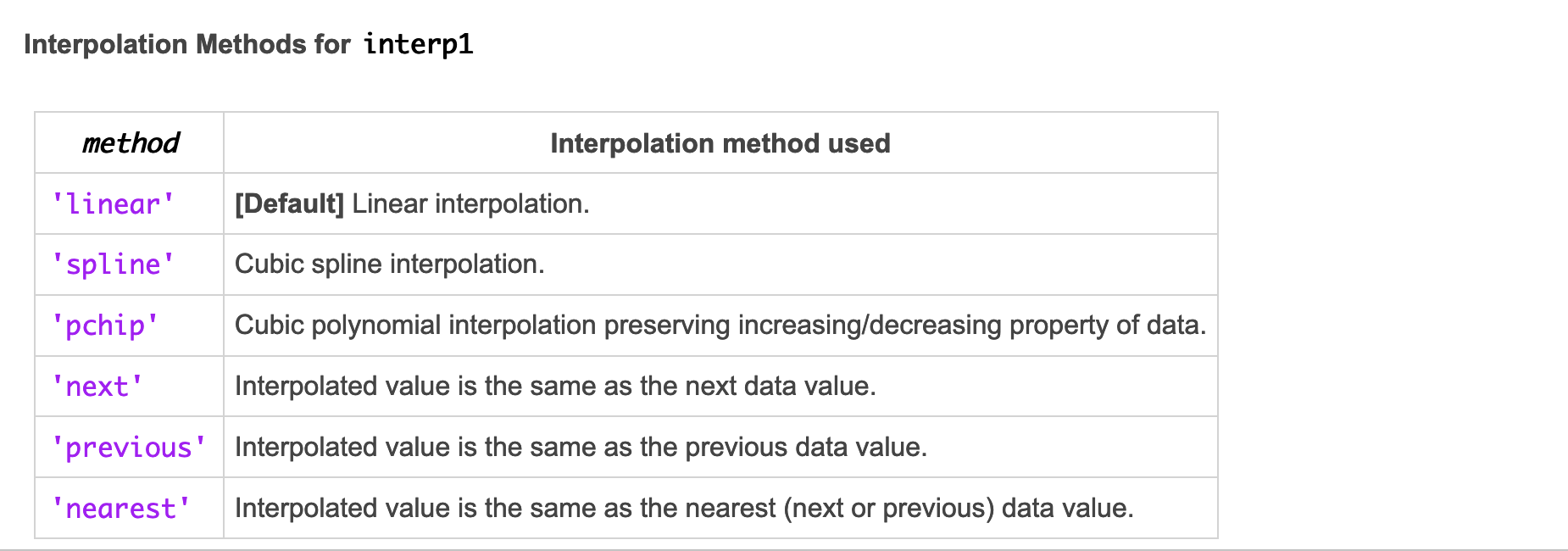The height and width of the screenshot is (551, 1568).
Task: Click the "Interpolation method used" column header
Action: coord(720,143)
